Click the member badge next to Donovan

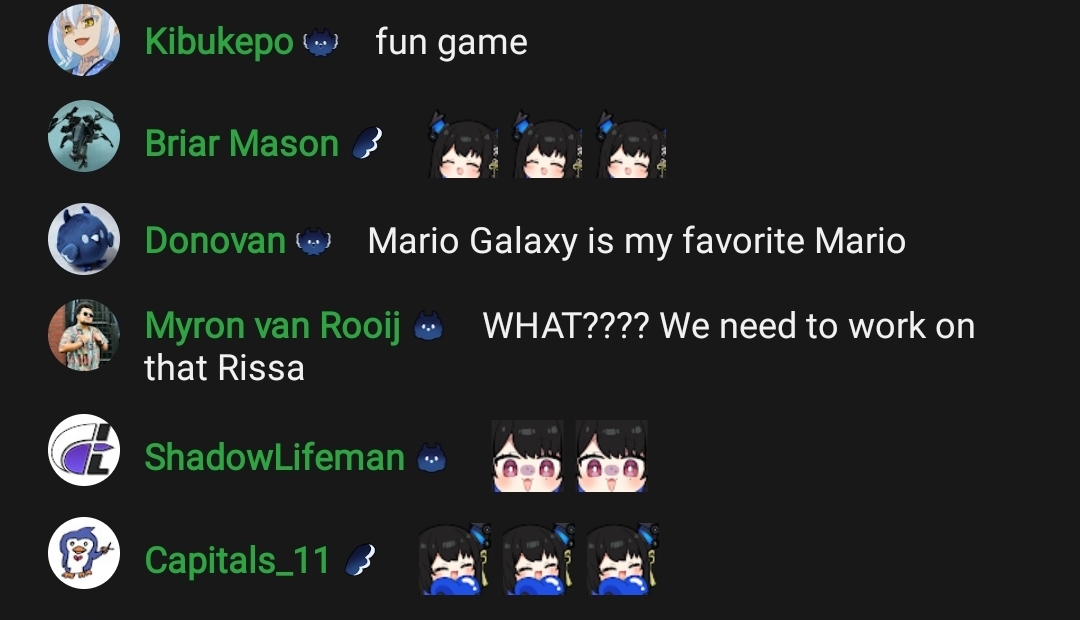(x=313, y=242)
